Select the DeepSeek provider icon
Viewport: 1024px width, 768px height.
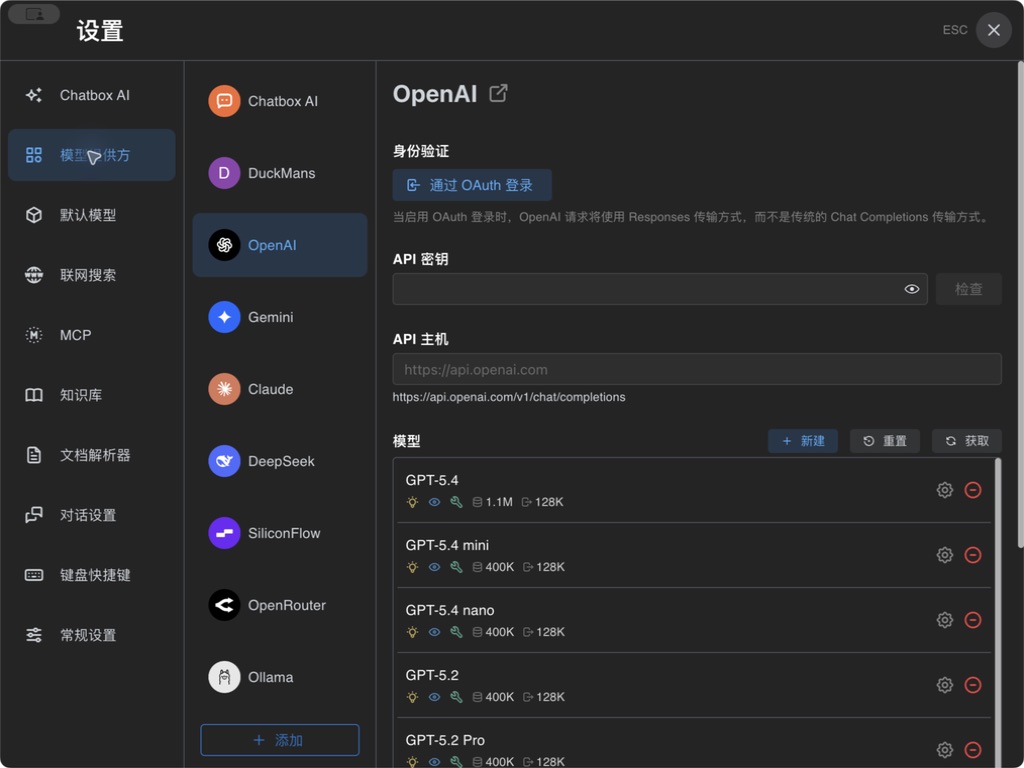pos(224,461)
